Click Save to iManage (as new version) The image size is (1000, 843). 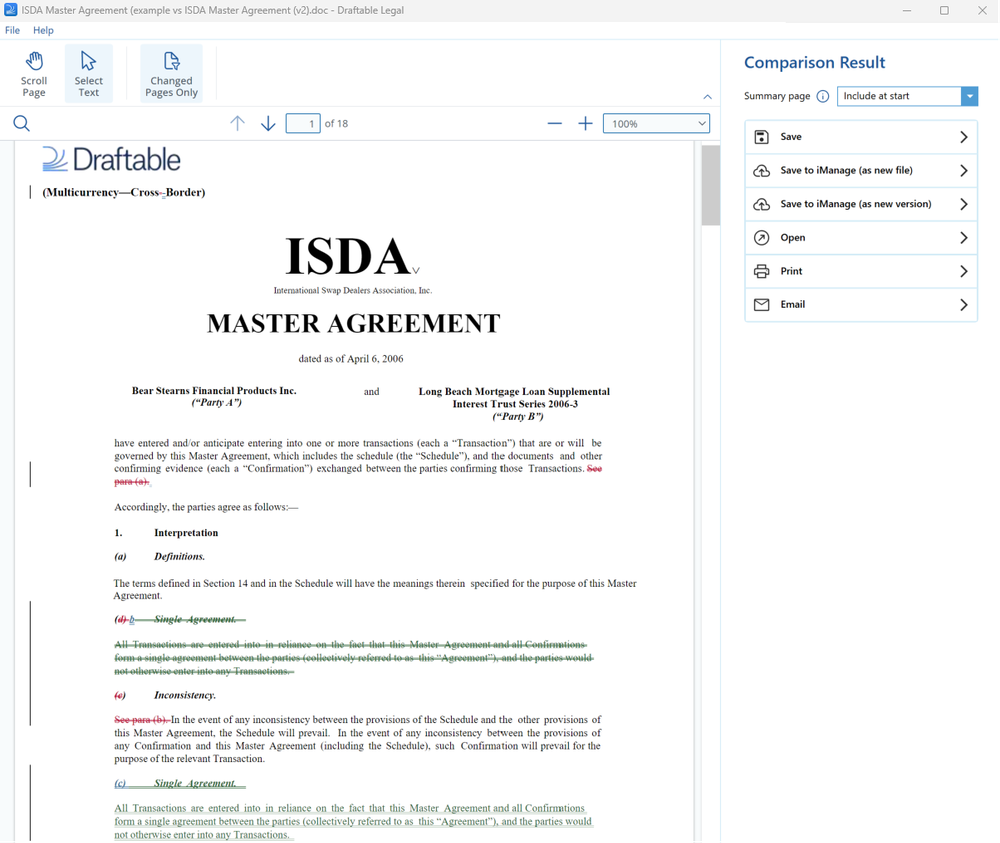pos(861,204)
